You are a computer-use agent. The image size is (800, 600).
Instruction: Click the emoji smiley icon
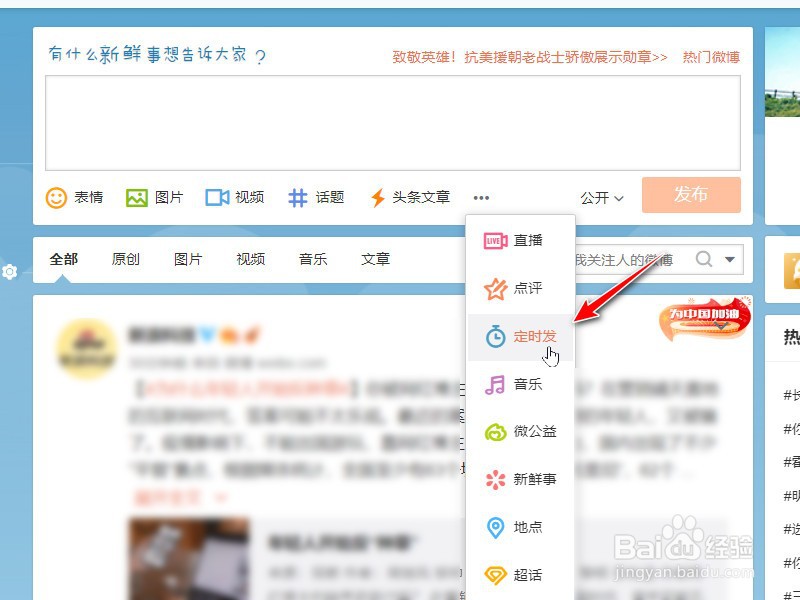tap(56, 197)
